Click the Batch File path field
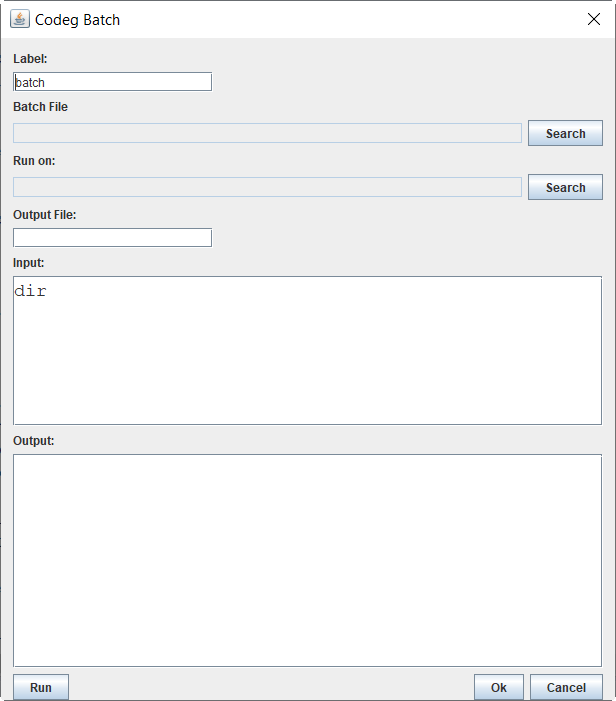Image resolution: width=616 pixels, height=701 pixels. [x=267, y=133]
